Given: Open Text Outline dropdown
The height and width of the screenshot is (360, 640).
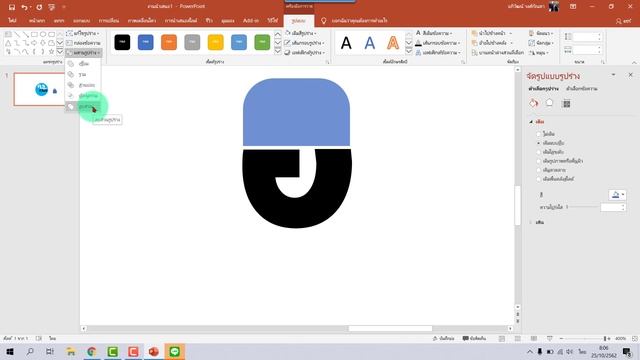Looking at the screenshot, I should click(x=438, y=43).
